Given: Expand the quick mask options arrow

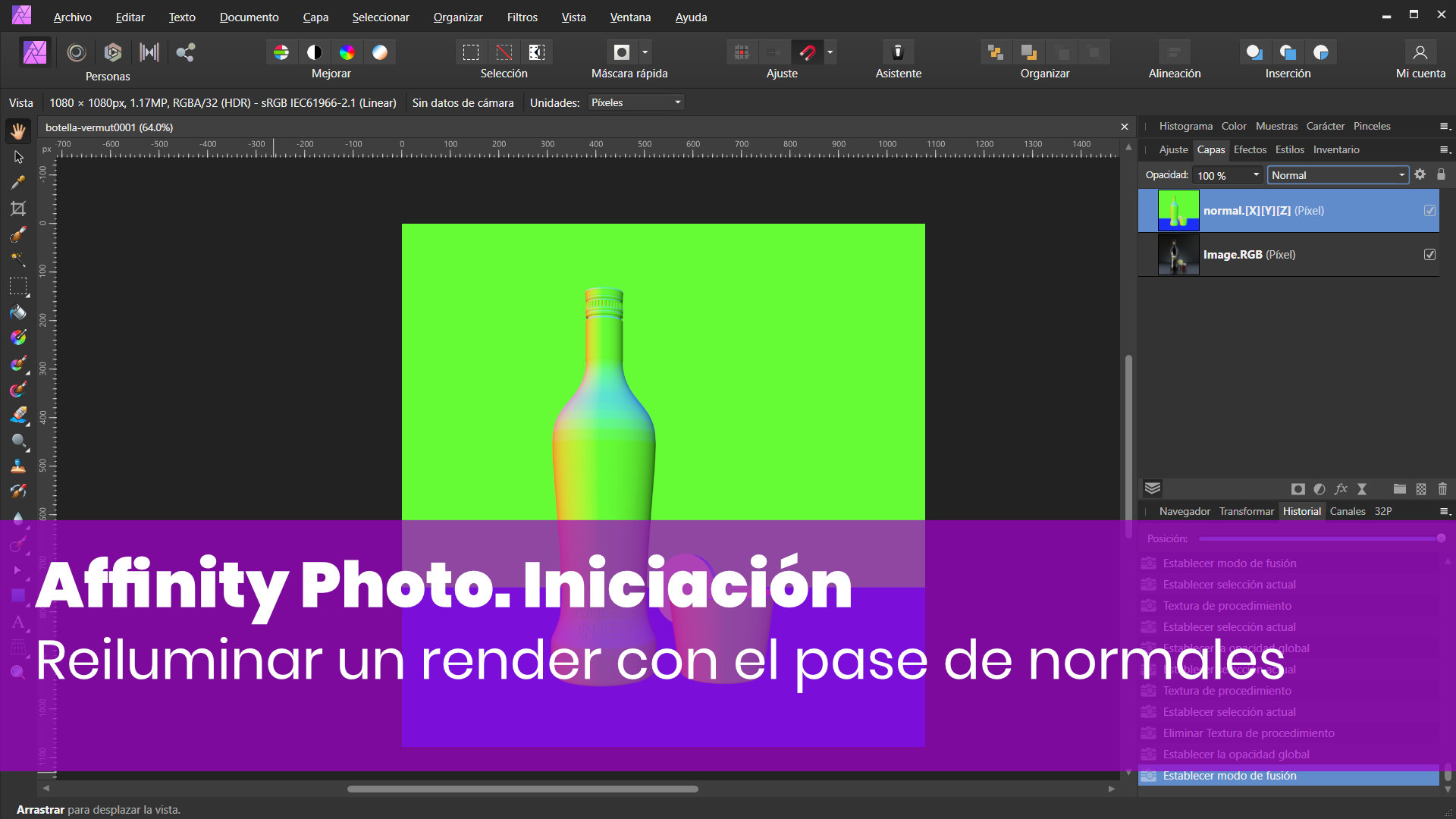Looking at the screenshot, I should [645, 52].
